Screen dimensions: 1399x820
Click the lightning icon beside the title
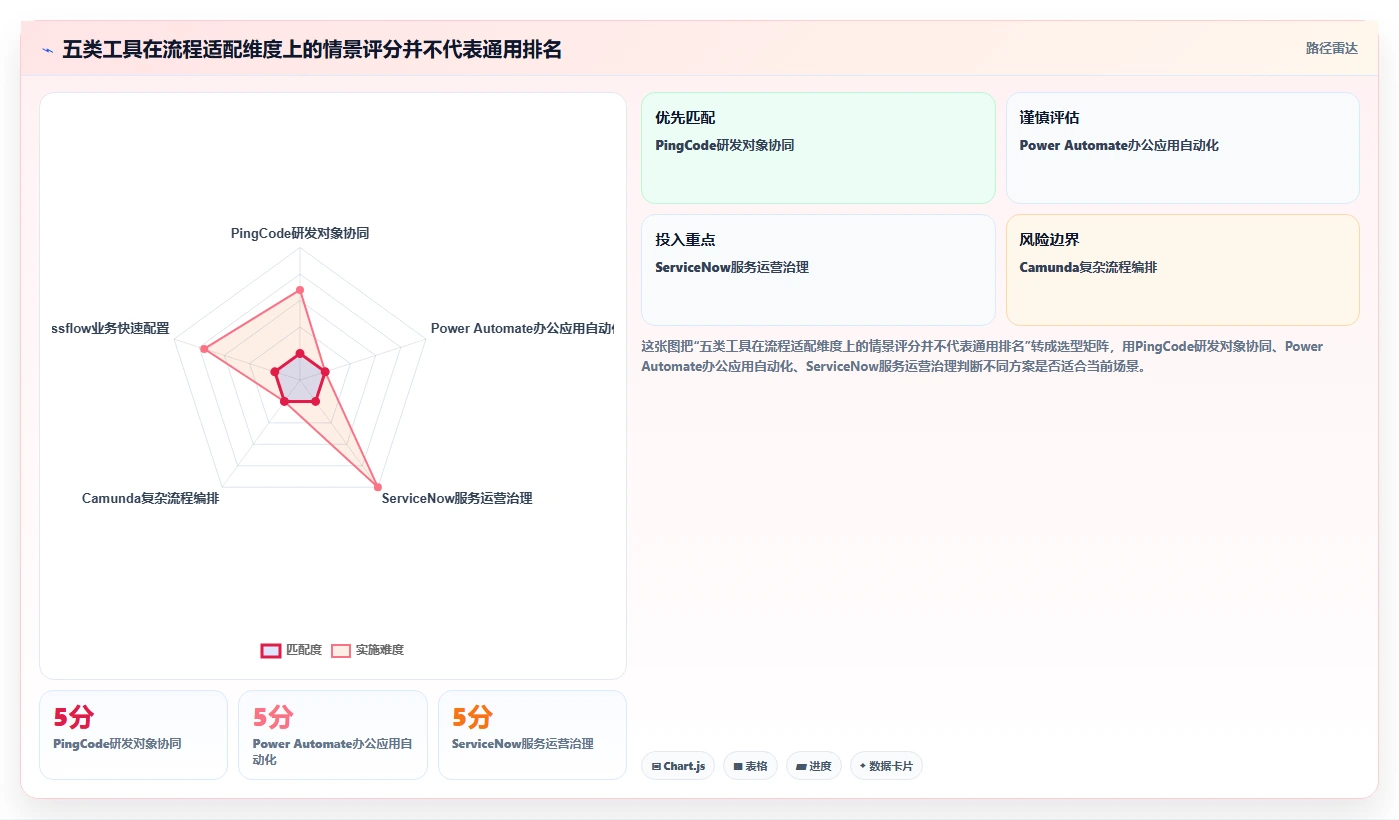point(47,49)
